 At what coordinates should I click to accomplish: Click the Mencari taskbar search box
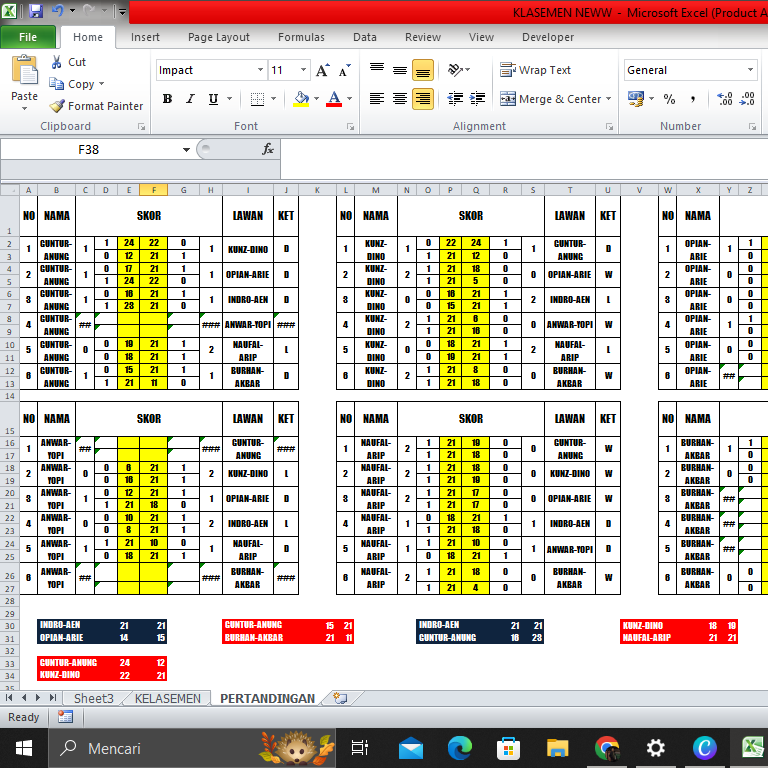click(x=192, y=748)
